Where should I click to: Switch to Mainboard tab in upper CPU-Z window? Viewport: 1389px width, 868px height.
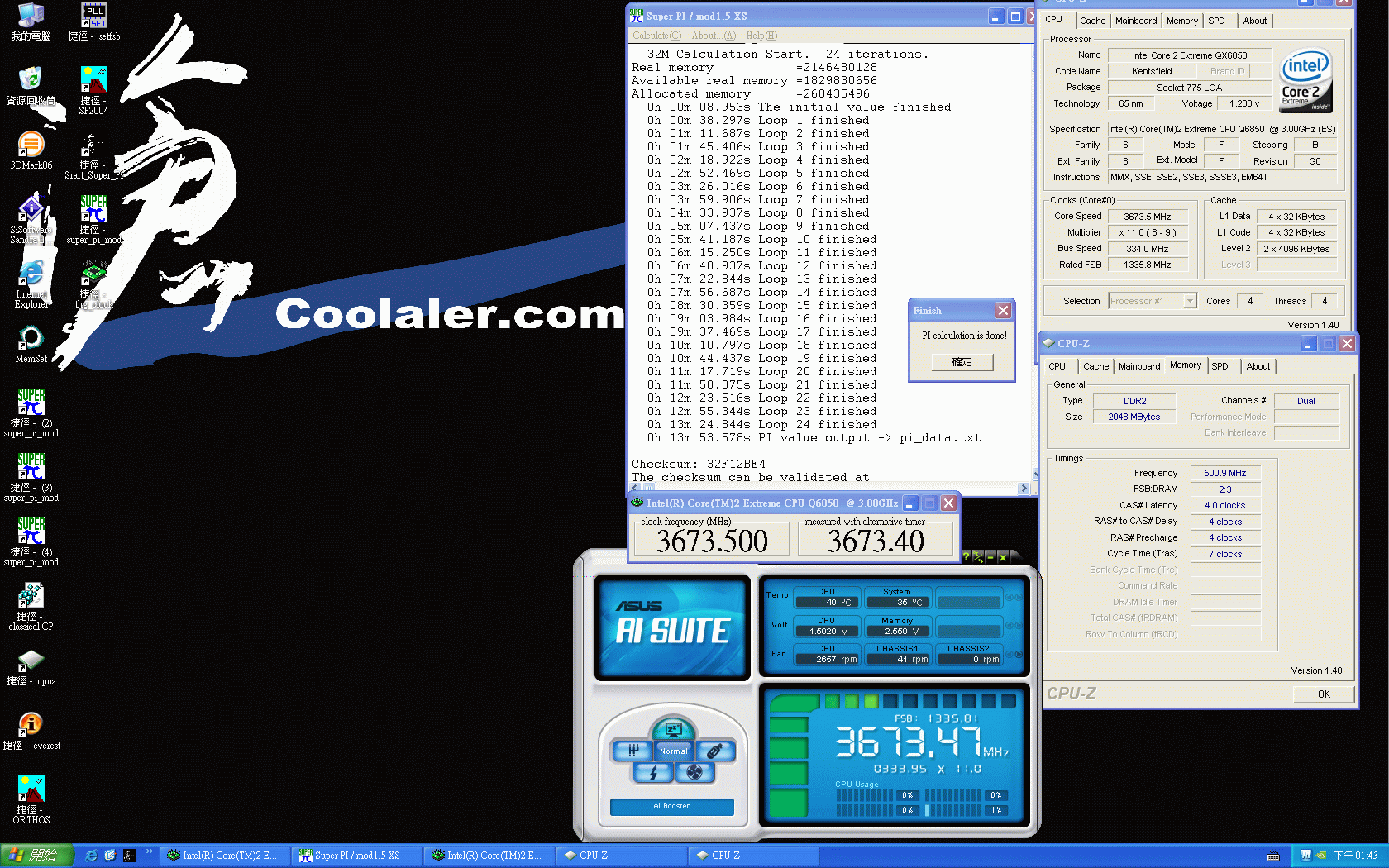(1136, 21)
